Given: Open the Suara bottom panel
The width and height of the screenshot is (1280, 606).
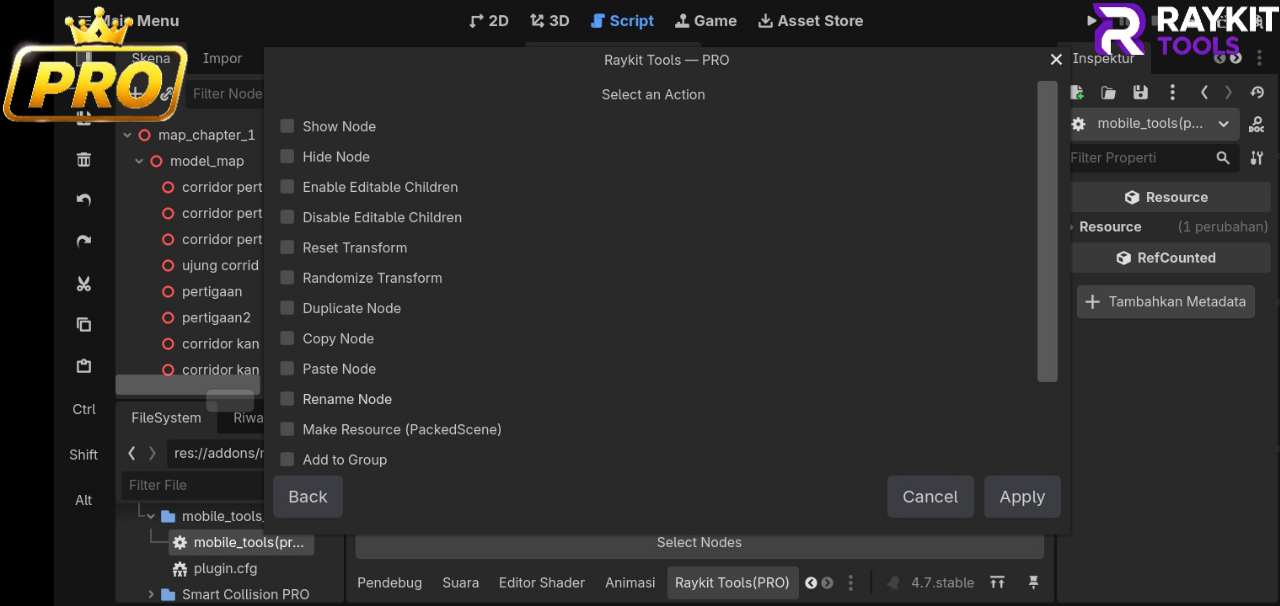Looking at the screenshot, I should click(461, 583).
